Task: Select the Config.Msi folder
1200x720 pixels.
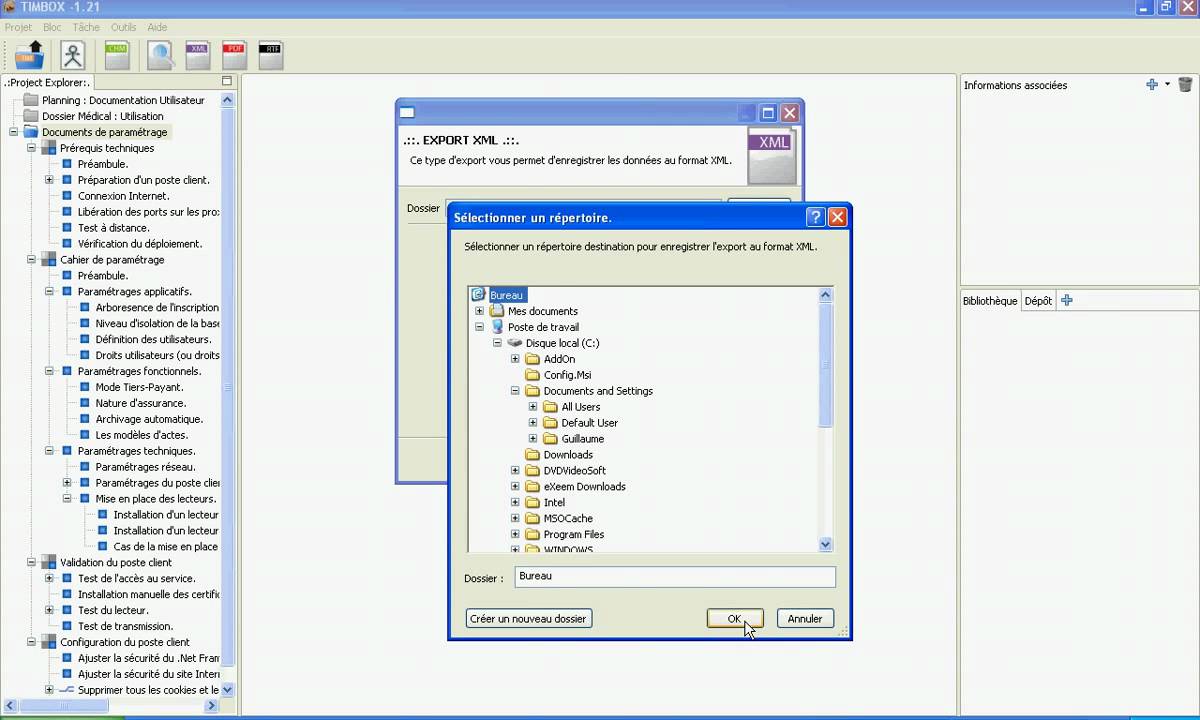Action: [567, 375]
